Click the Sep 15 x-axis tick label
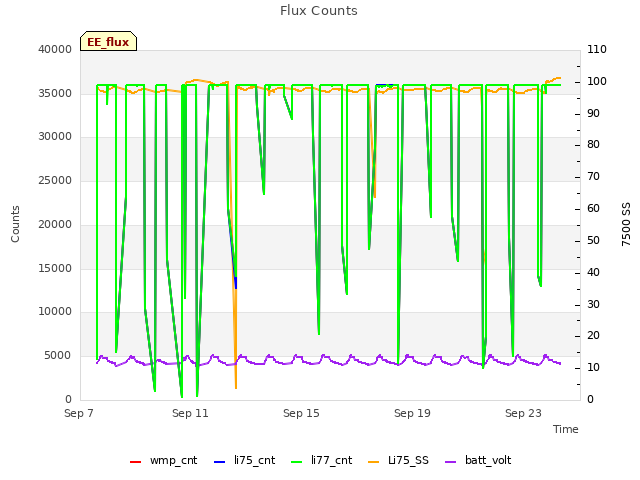 (x=301, y=413)
